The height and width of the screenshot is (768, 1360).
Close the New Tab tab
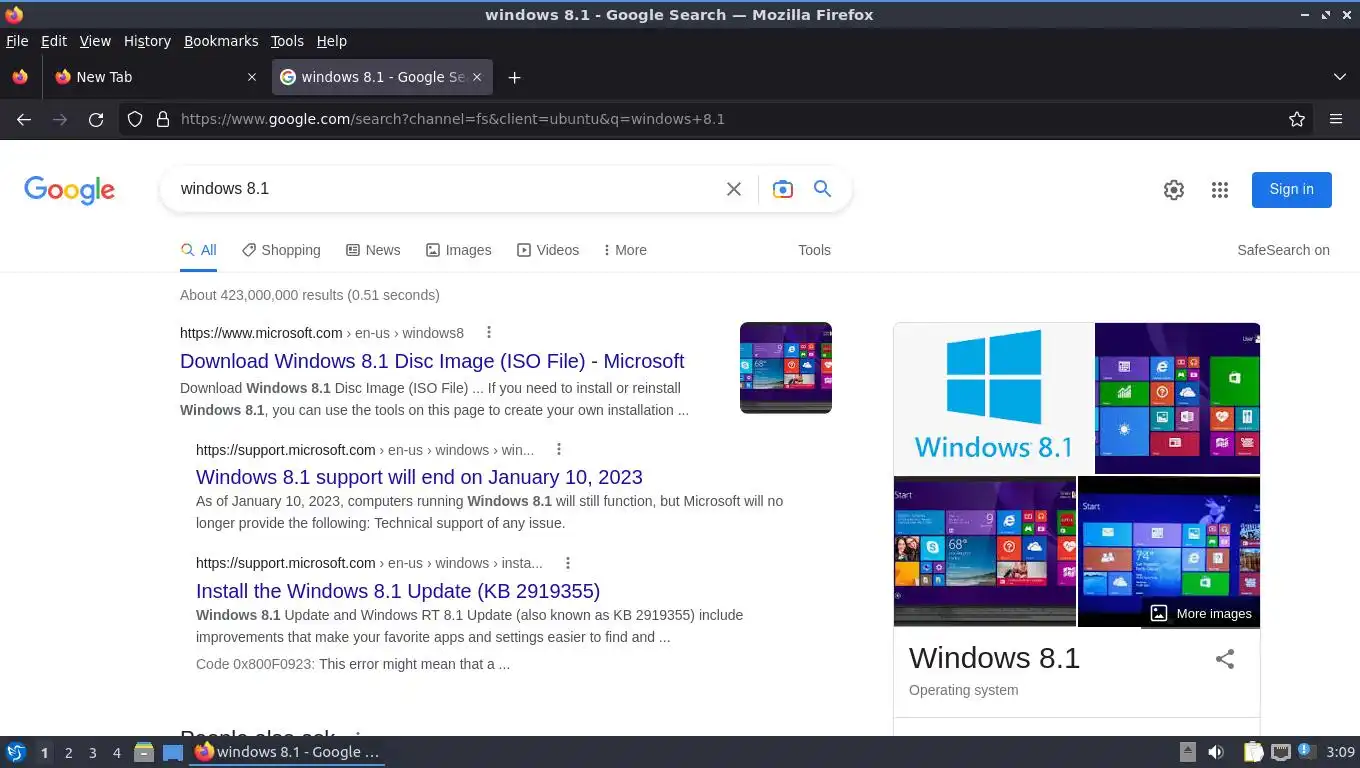click(x=252, y=77)
